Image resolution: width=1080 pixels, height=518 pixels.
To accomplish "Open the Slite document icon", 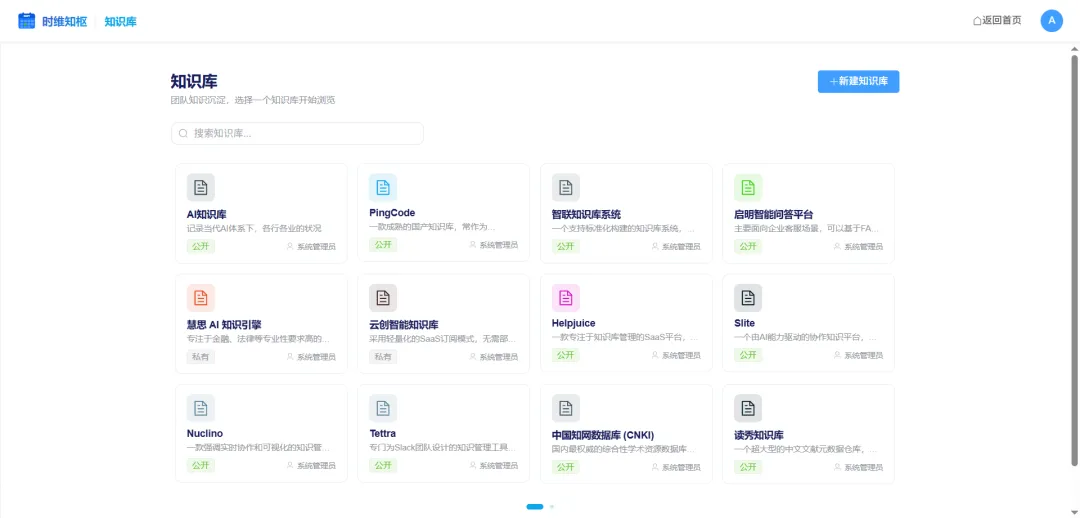I will pyautogui.click(x=748, y=298).
